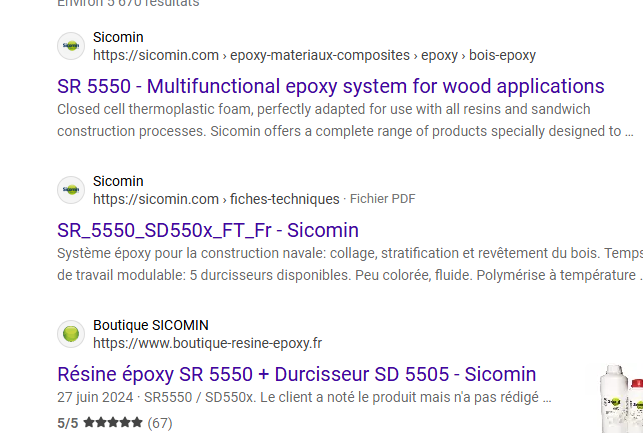Click the Boutique SICOMIN site name
Screen dimensions: 643x433
click(150, 325)
